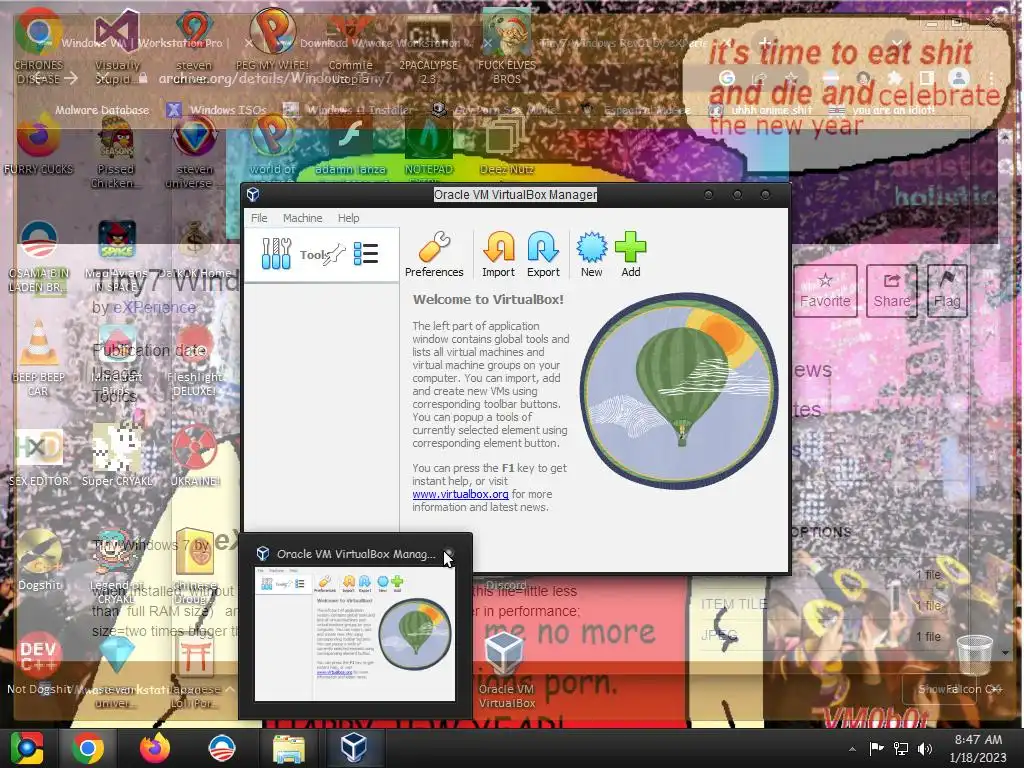This screenshot has height=768, width=1024.
Task: Open the Pissed Chicken desktop icon
Action: tap(116, 154)
